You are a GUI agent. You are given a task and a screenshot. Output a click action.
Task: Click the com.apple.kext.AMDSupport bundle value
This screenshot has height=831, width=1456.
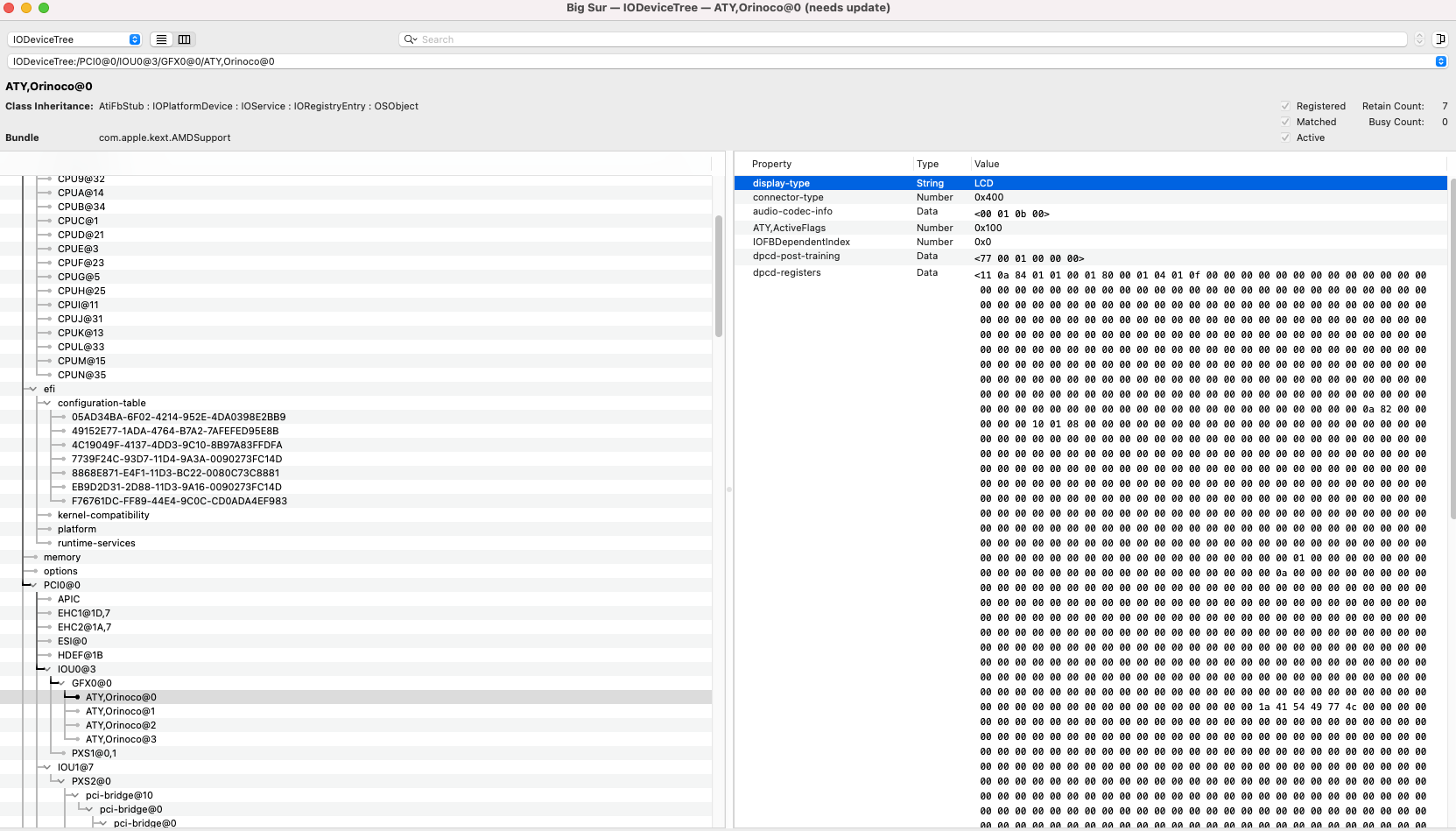(x=165, y=137)
